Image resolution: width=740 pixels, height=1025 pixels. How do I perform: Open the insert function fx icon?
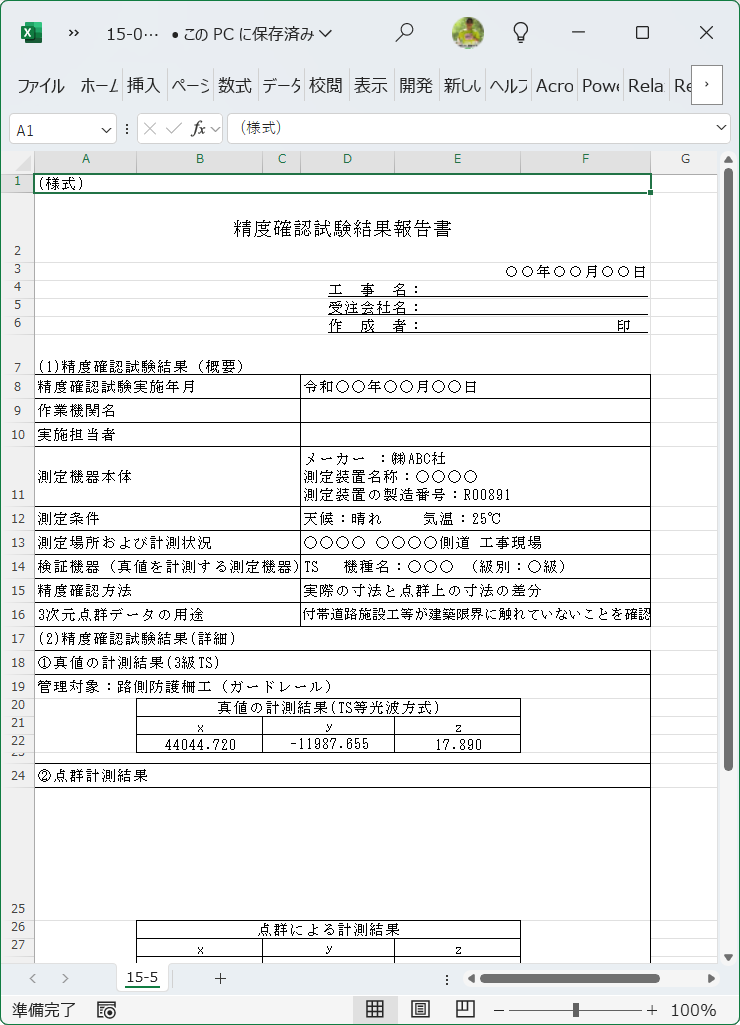pos(198,129)
